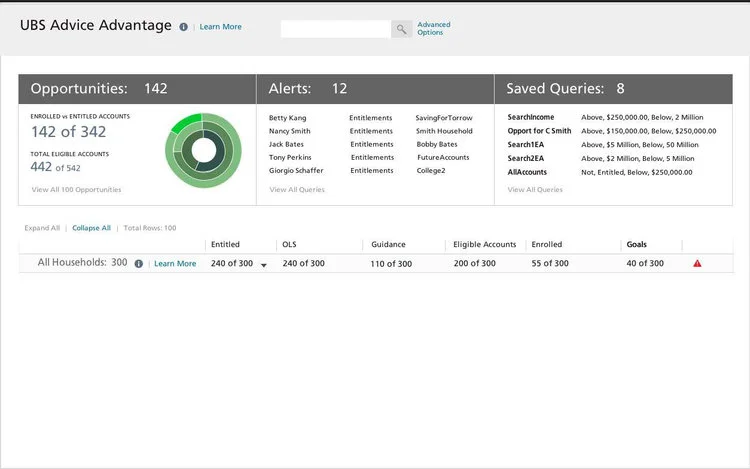Select the Saved Queries: 8 panel header
The width and height of the screenshot is (750, 469).
point(614,89)
